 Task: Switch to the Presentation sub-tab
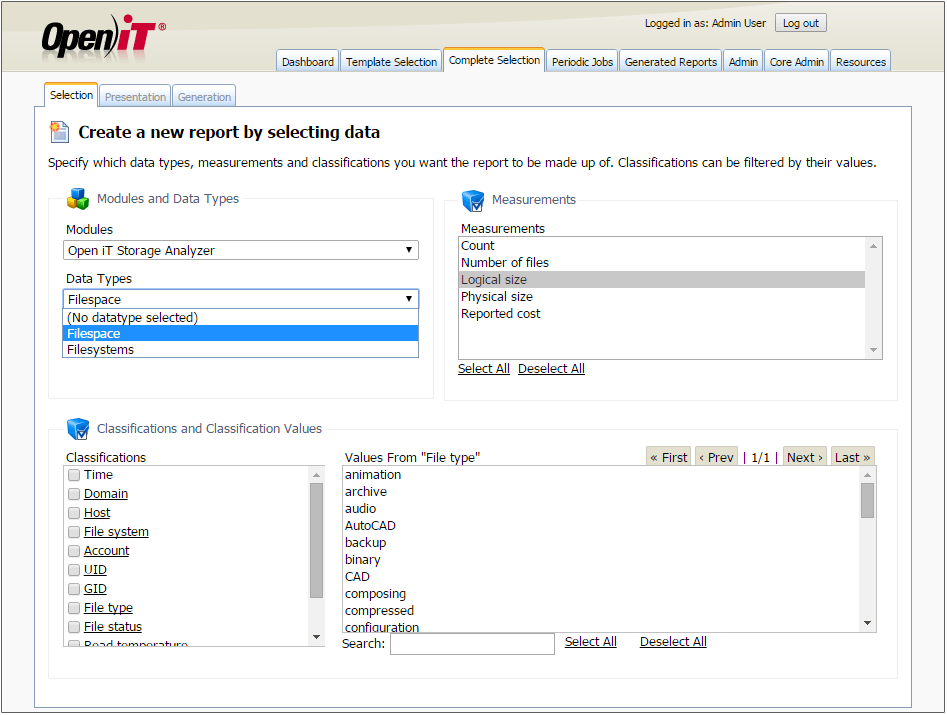coord(135,97)
